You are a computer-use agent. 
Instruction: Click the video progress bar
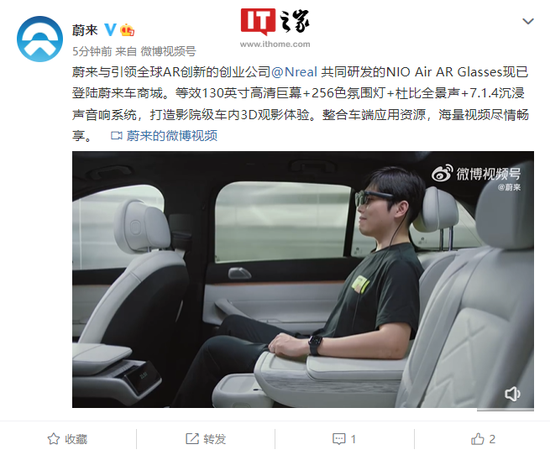505,409
